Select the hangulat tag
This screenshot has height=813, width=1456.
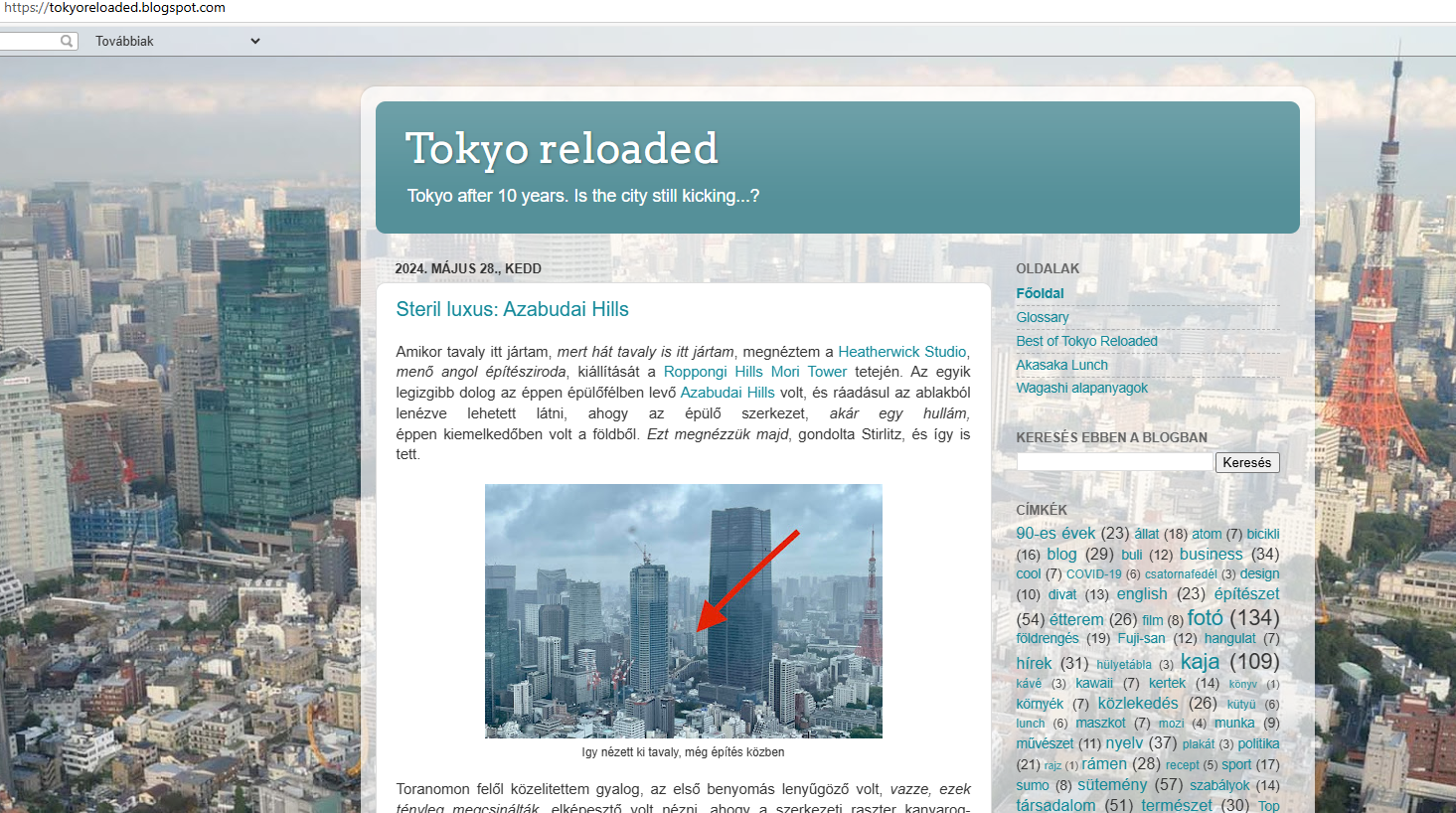pos(1230,638)
